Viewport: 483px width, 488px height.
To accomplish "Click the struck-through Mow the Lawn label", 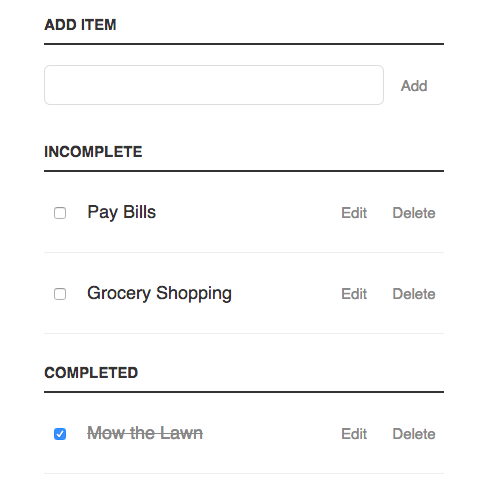I will (x=145, y=433).
